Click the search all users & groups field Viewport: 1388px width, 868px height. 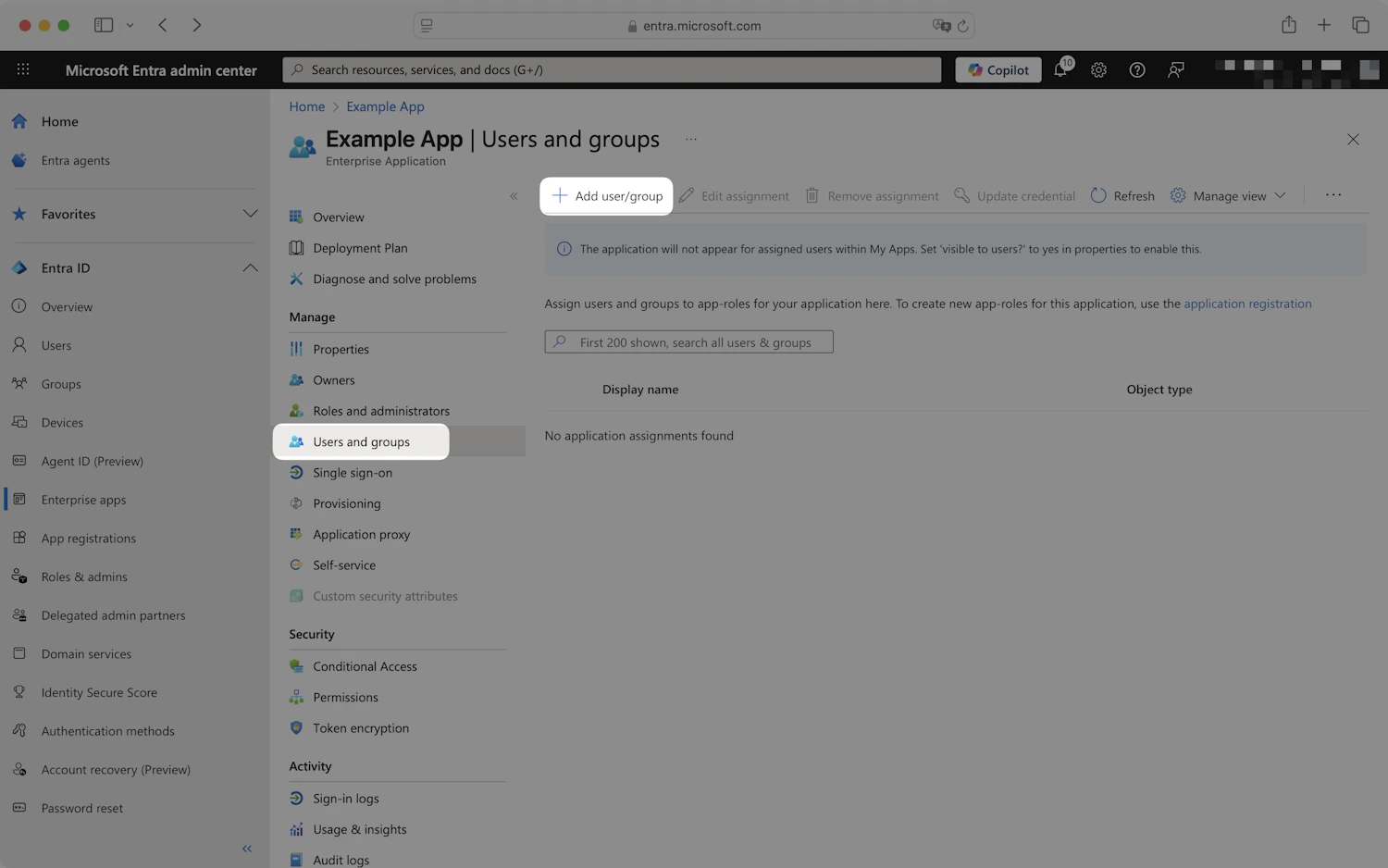pos(688,342)
